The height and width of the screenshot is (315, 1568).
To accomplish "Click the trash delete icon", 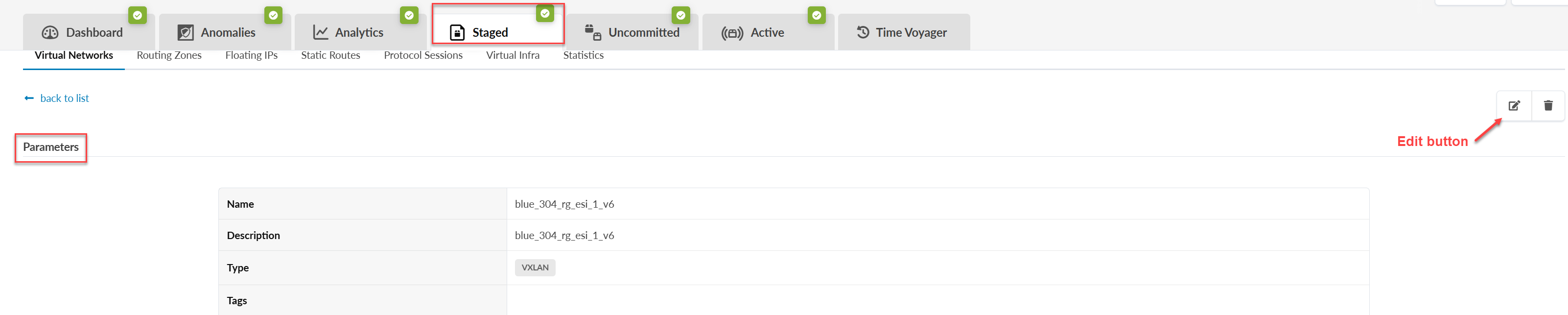I will tap(1548, 105).
